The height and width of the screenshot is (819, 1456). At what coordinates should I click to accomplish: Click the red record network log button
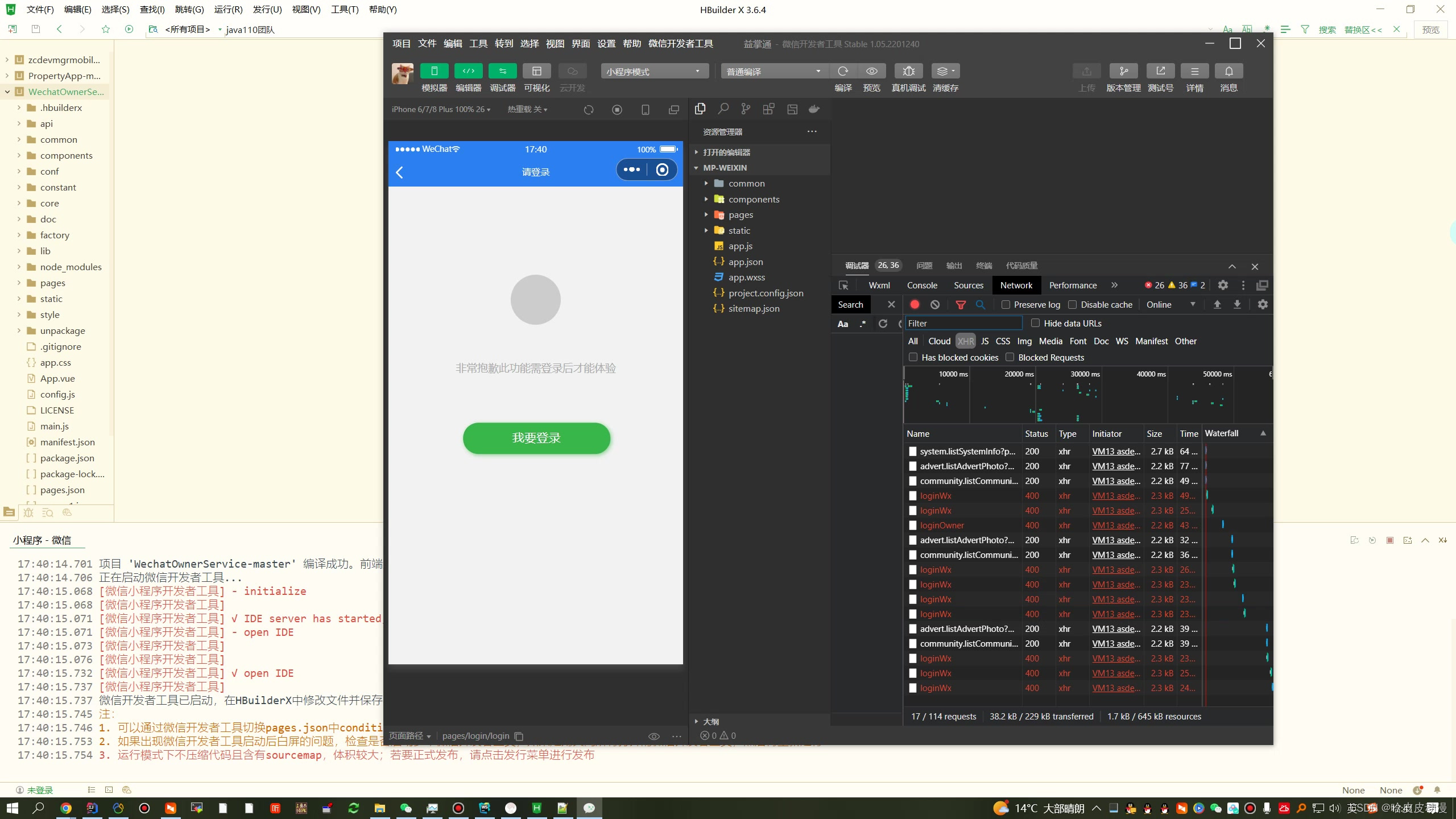click(x=915, y=305)
